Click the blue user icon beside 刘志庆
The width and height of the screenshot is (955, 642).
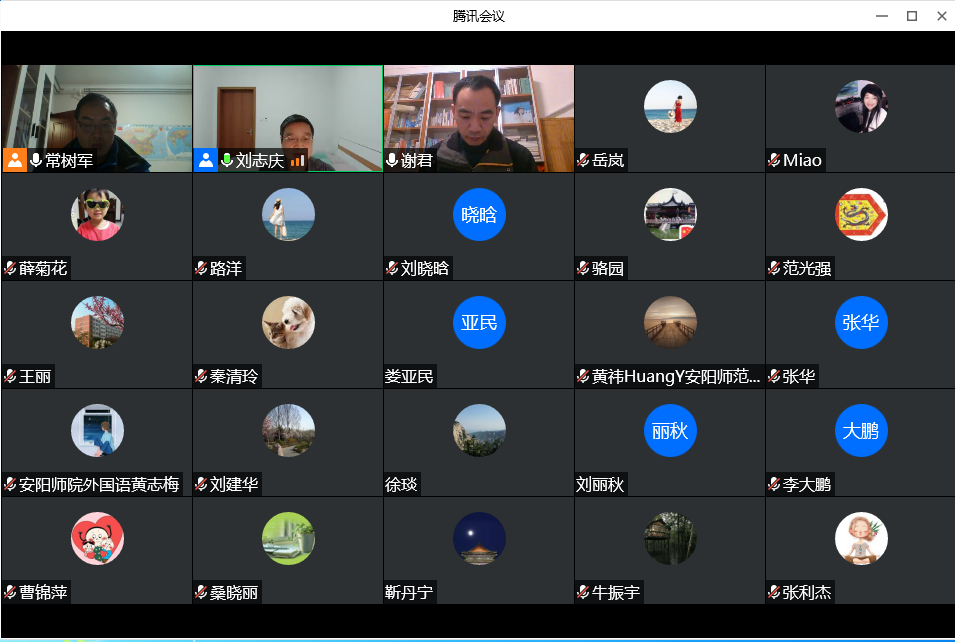click(x=206, y=160)
